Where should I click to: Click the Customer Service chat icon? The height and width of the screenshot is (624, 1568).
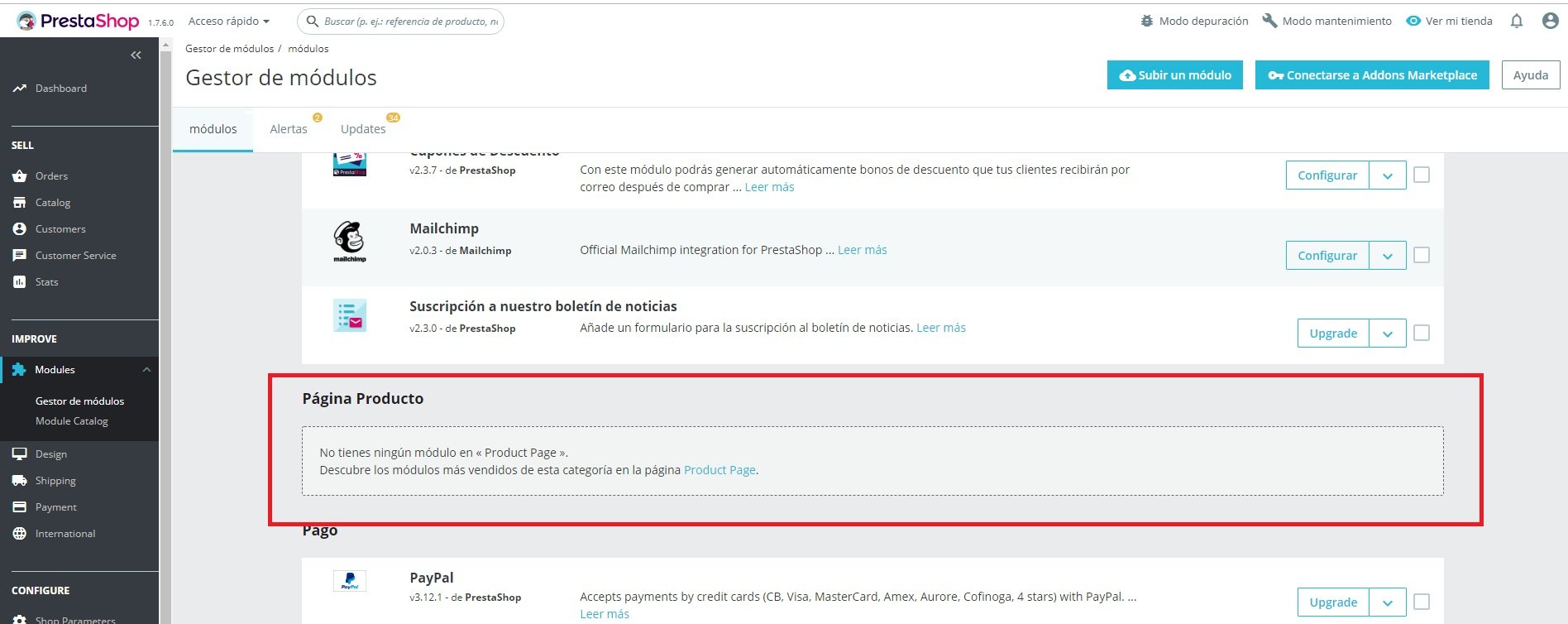point(20,256)
